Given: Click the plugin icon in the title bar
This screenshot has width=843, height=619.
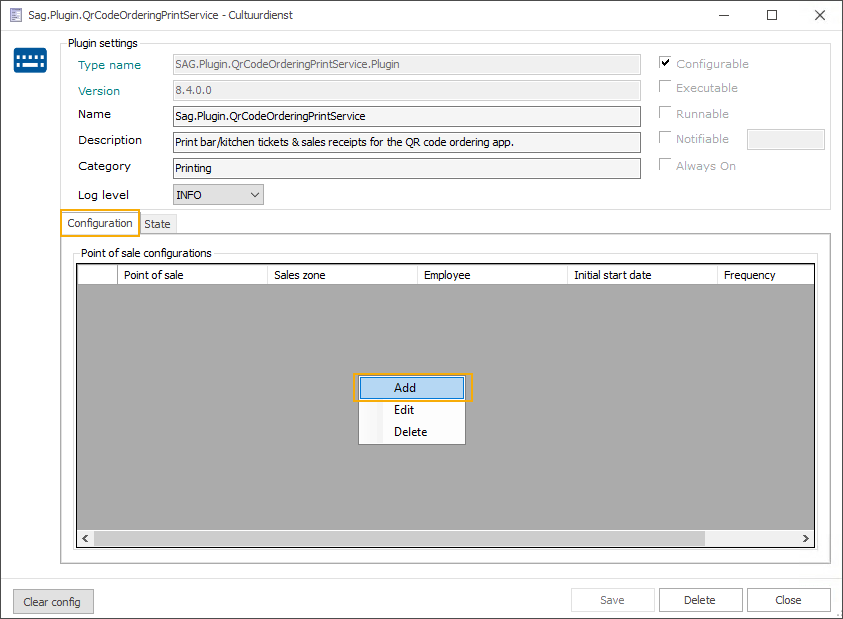Looking at the screenshot, I should [14, 15].
